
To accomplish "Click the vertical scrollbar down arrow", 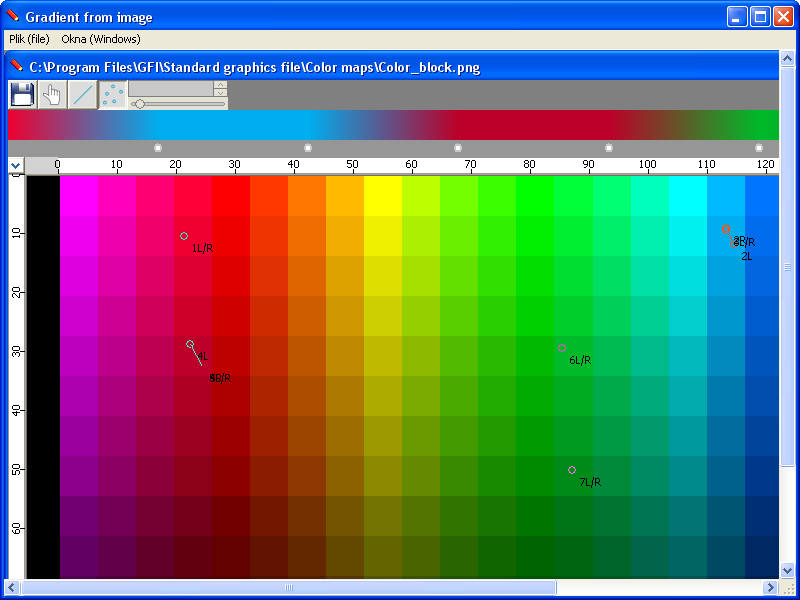I will (x=787, y=570).
